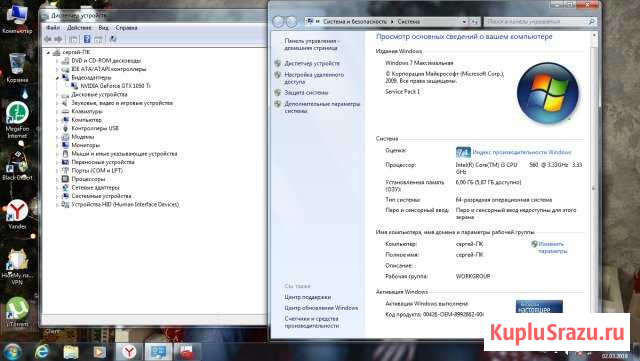
Task: Click the System window Forward navigation button
Action: coord(291,21)
